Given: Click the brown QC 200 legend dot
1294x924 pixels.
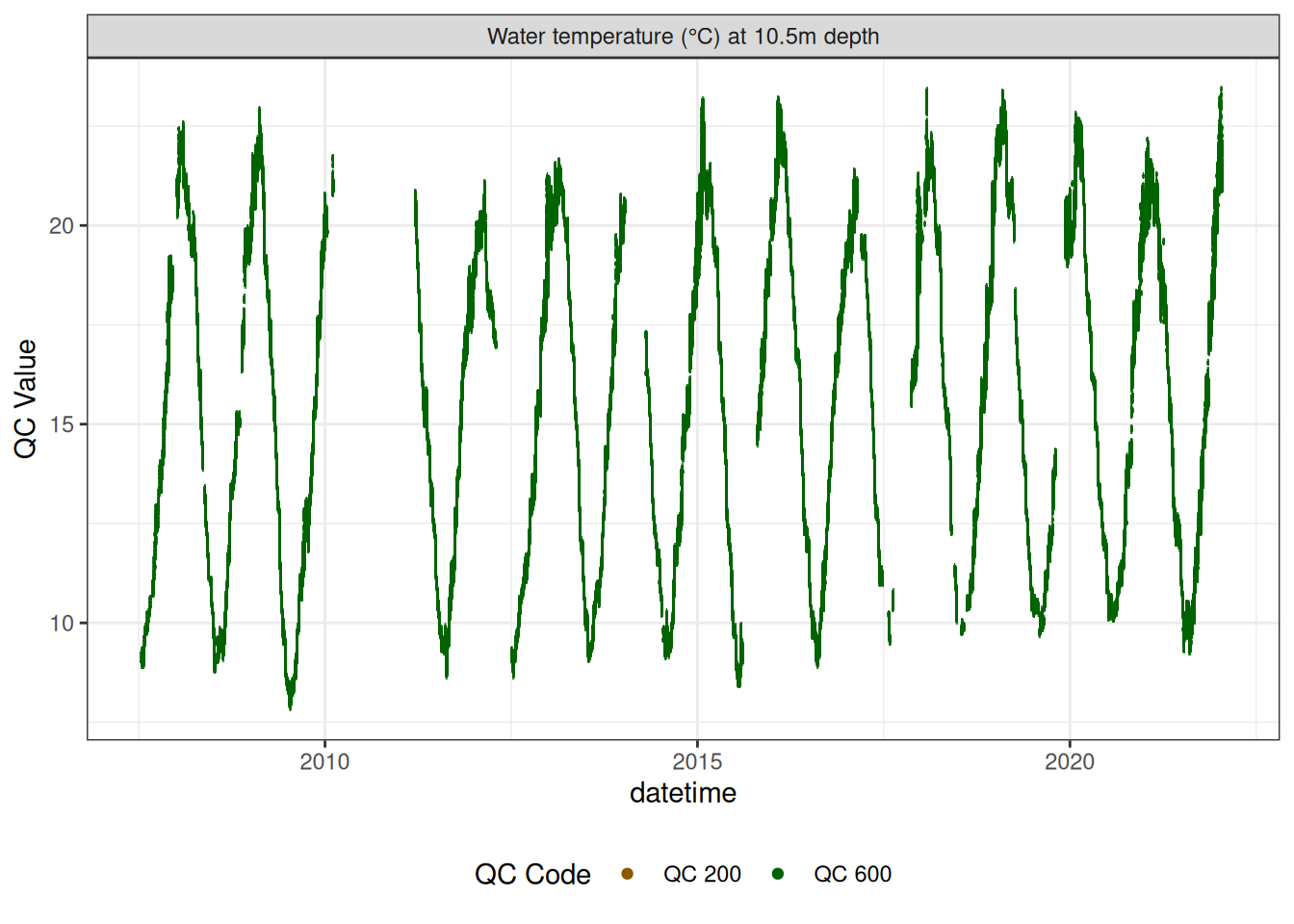Looking at the screenshot, I should [628, 874].
